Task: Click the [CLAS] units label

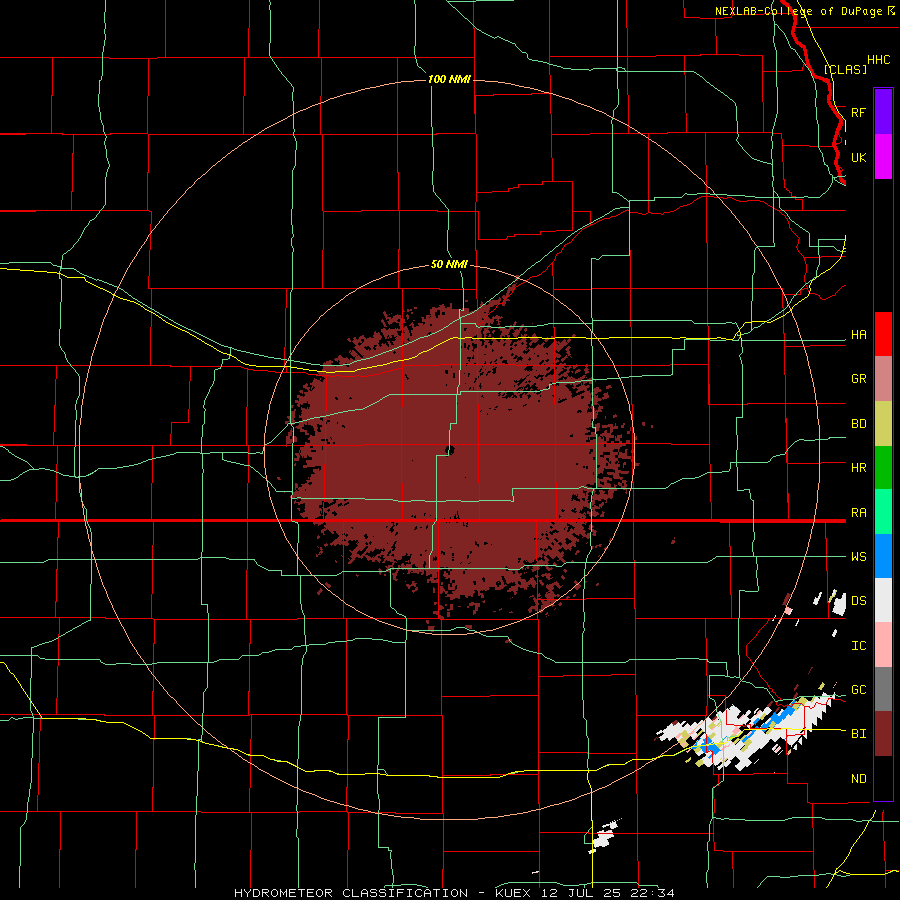Action: pyautogui.click(x=845, y=69)
